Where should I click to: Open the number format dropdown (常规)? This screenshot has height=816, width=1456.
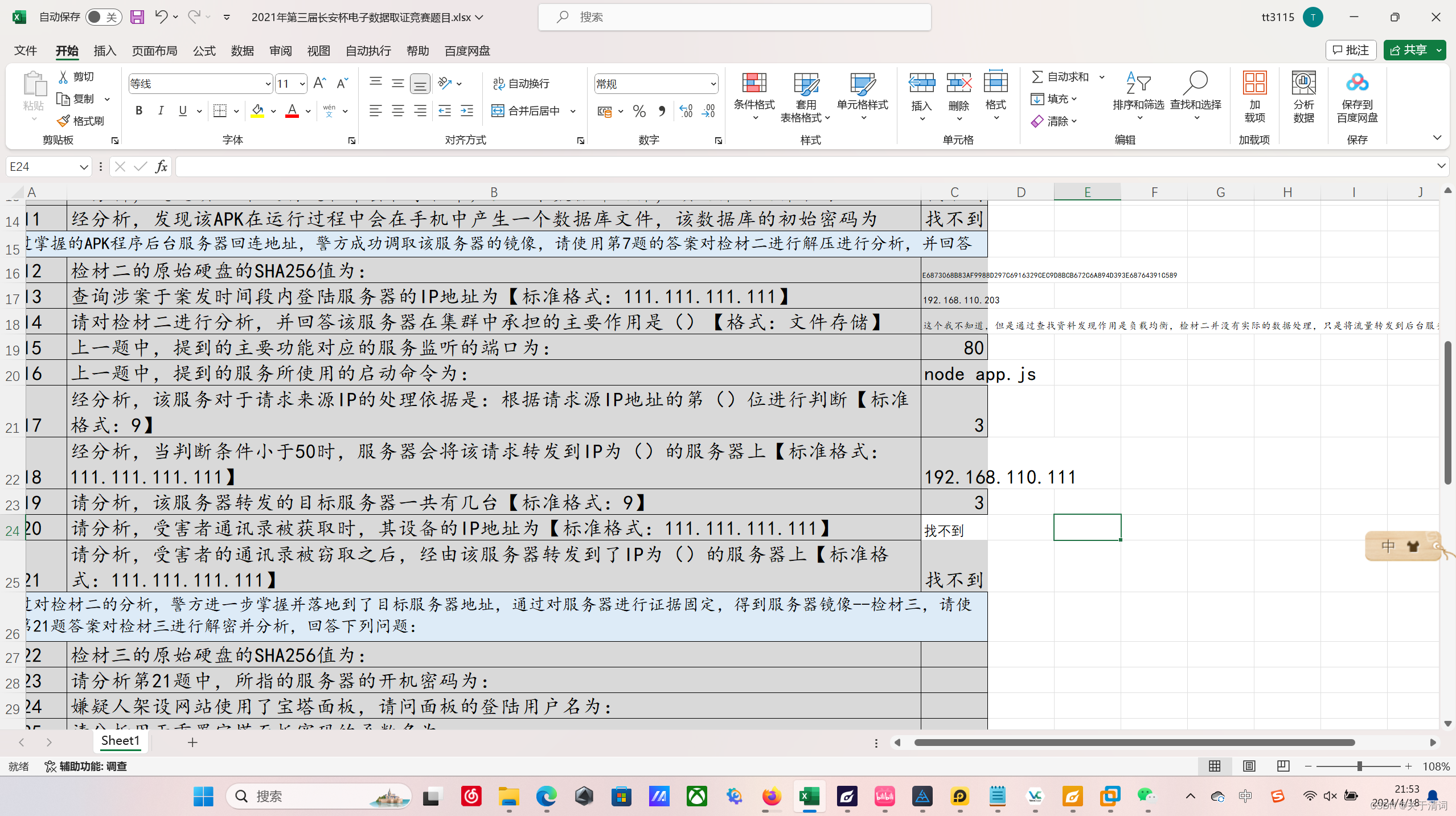[x=713, y=84]
